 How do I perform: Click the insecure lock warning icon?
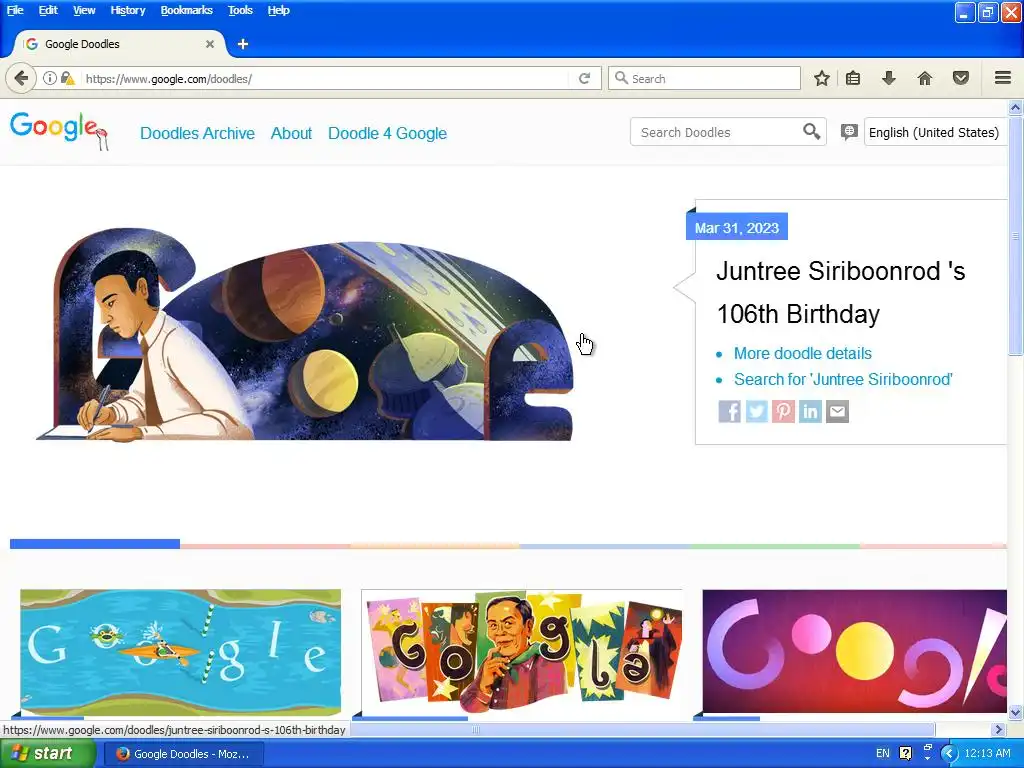click(x=67, y=78)
